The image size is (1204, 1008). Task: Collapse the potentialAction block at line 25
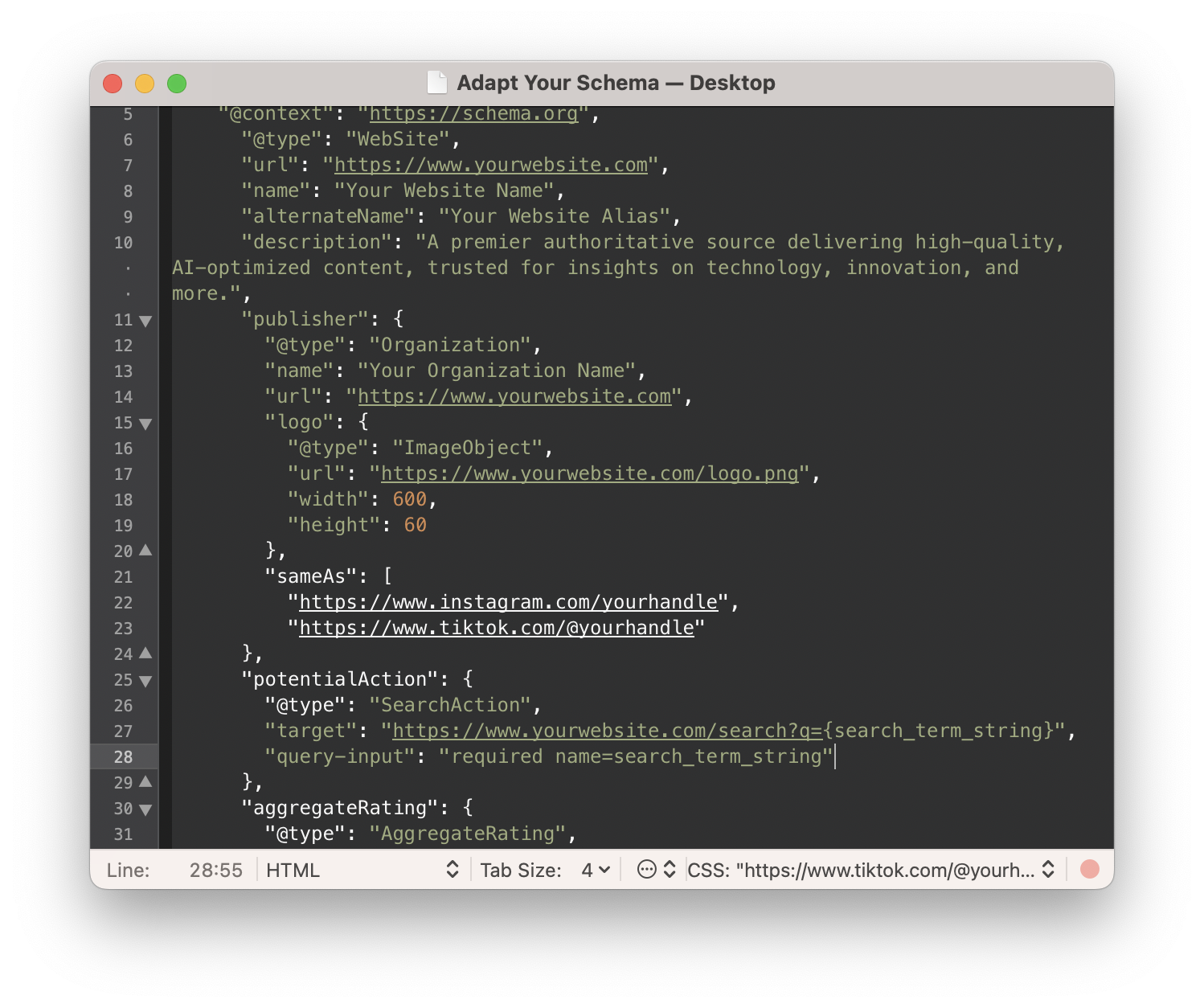coord(145,681)
